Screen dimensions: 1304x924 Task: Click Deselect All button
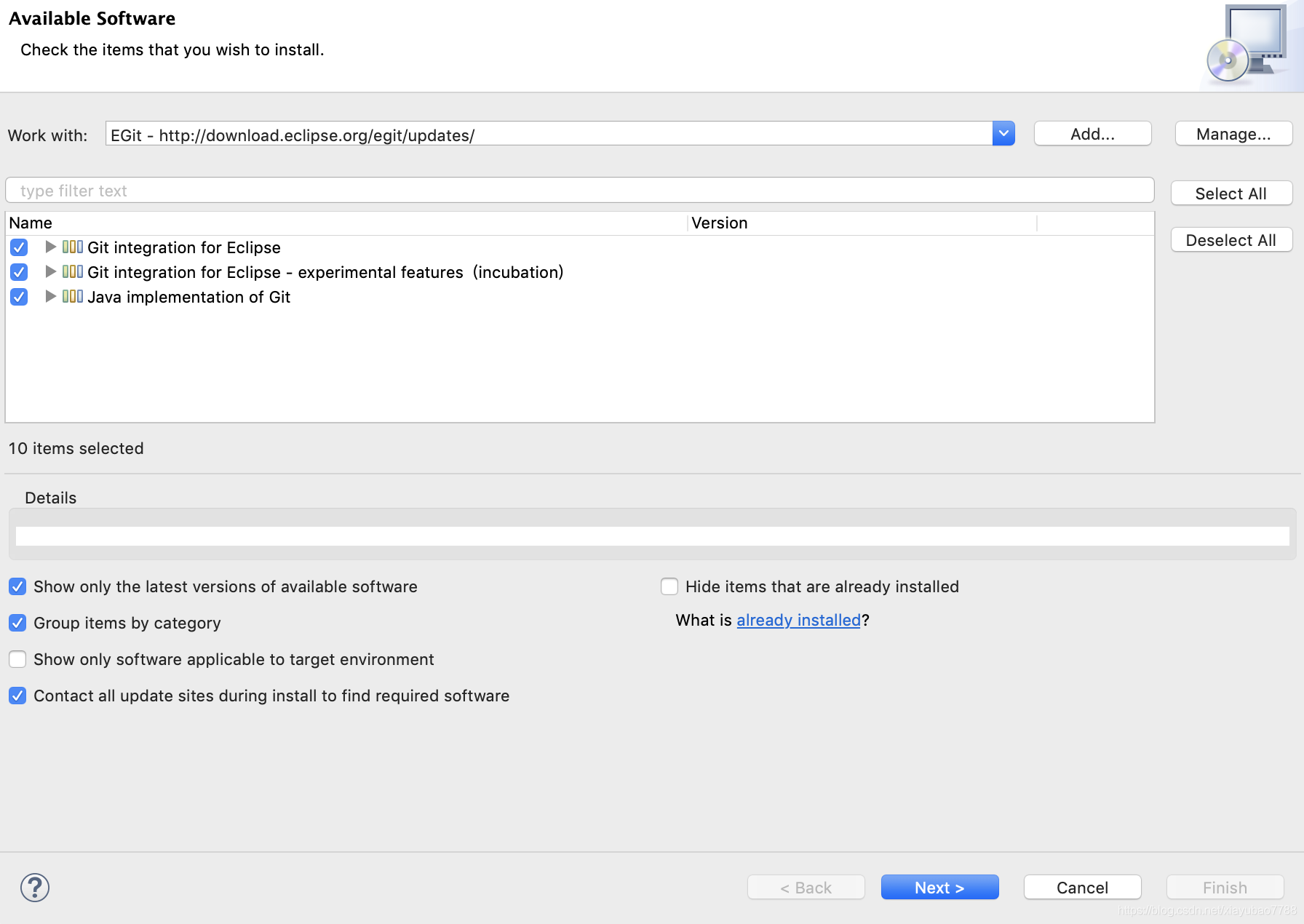click(x=1231, y=240)
